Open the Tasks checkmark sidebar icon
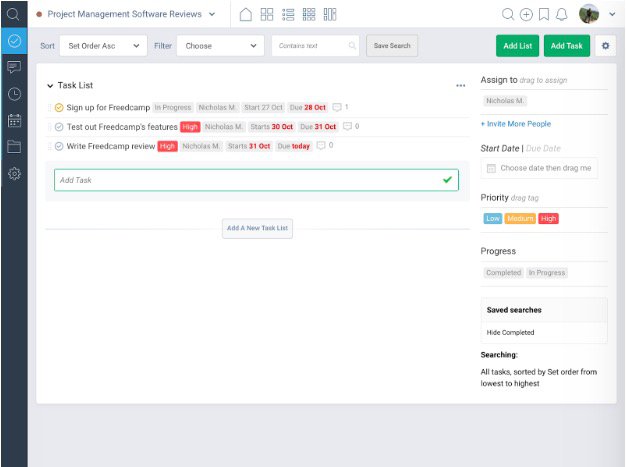This screenshot has height=467, width=626. [14, 41]
